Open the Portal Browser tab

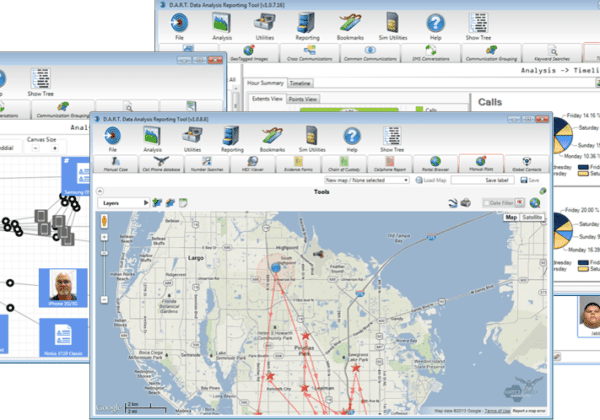[435, 164]
